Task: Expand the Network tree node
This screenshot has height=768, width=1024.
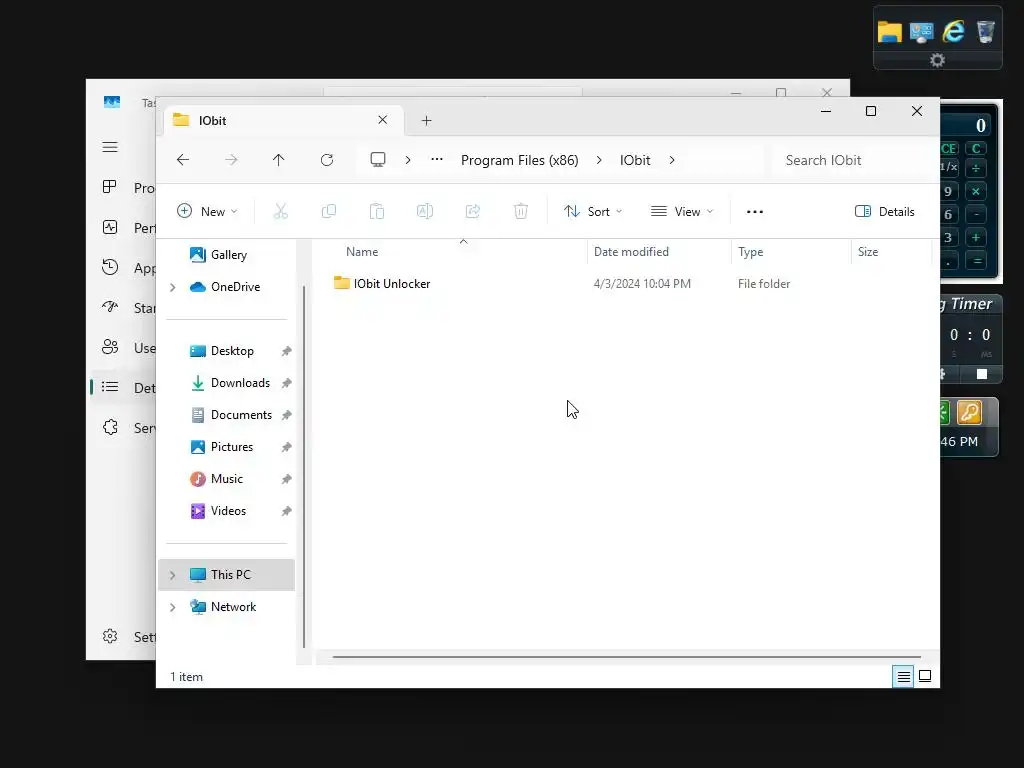Action: [172, 607]
